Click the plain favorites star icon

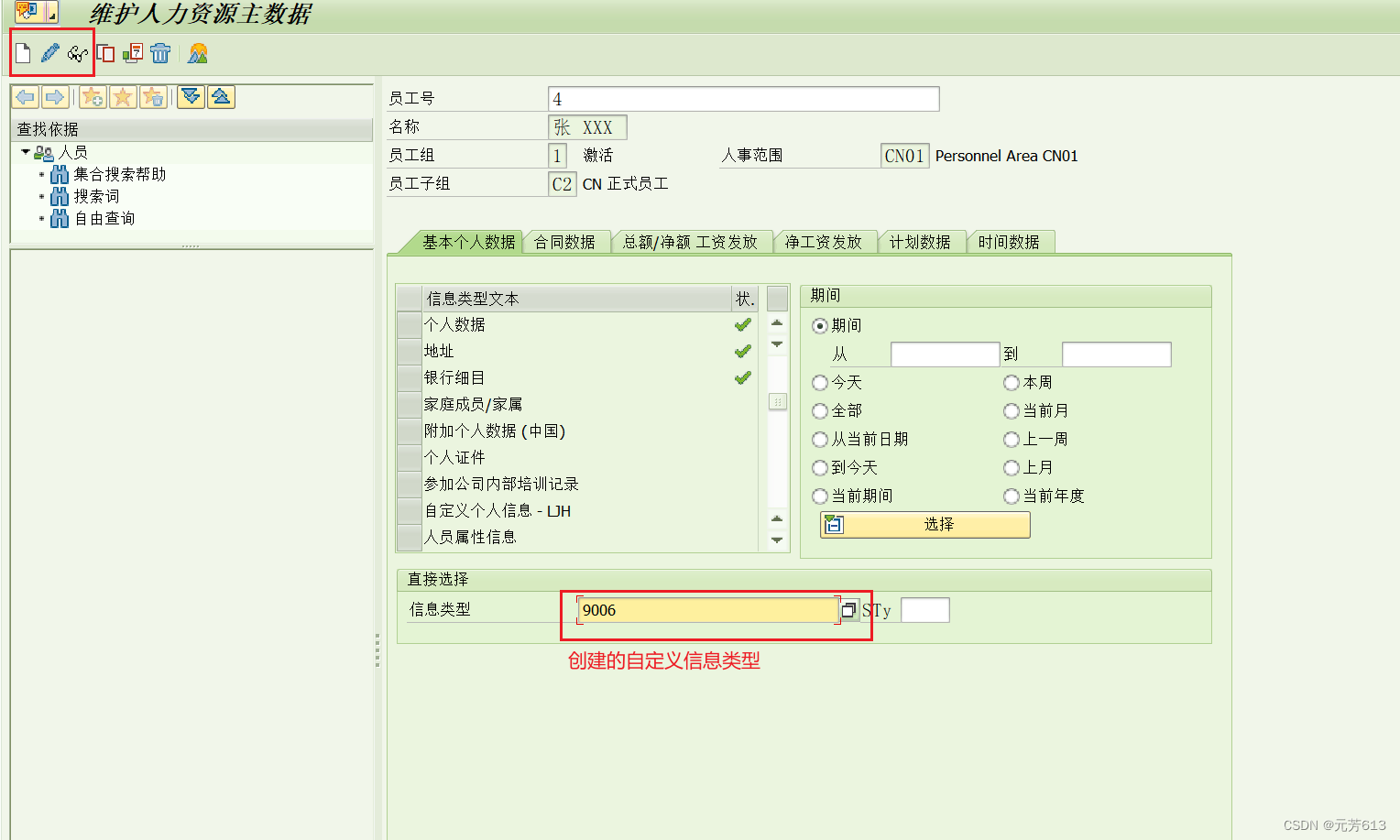[123, 97]
